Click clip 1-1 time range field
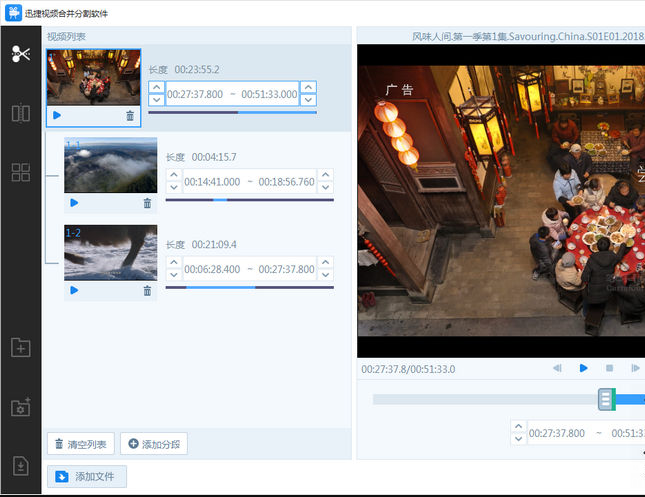Image resolution: width=645 pixels, height=497 pixels. (x=250, y=181)
